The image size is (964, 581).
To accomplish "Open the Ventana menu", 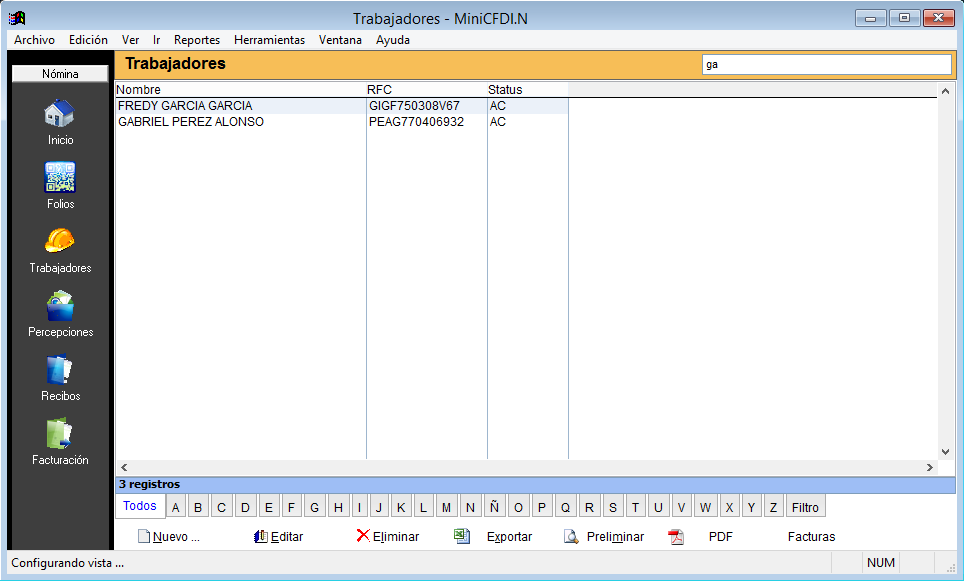I will (340, 40).
